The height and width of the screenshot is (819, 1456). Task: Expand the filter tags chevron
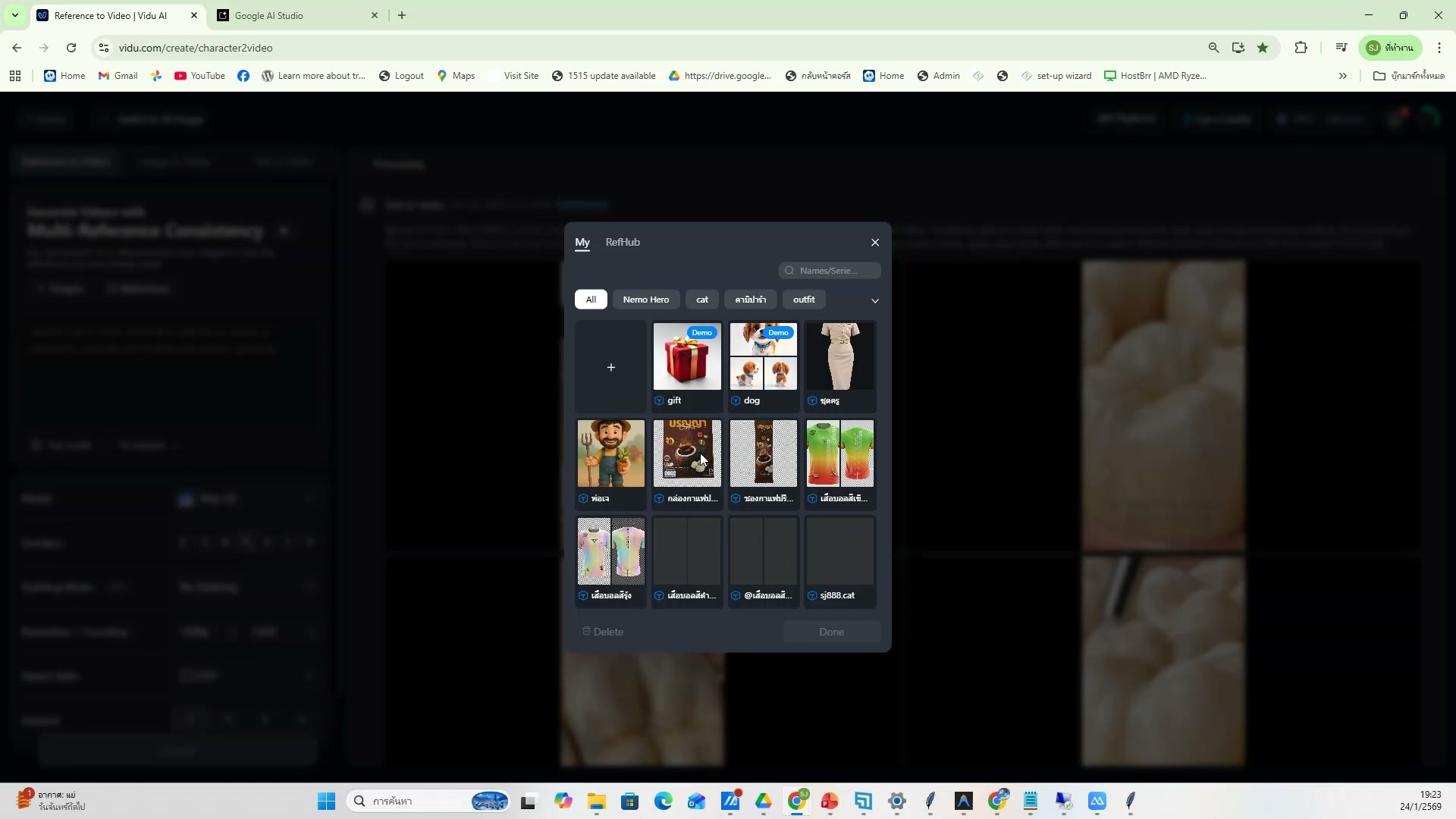pyautogui.click(x=875, y=300)
